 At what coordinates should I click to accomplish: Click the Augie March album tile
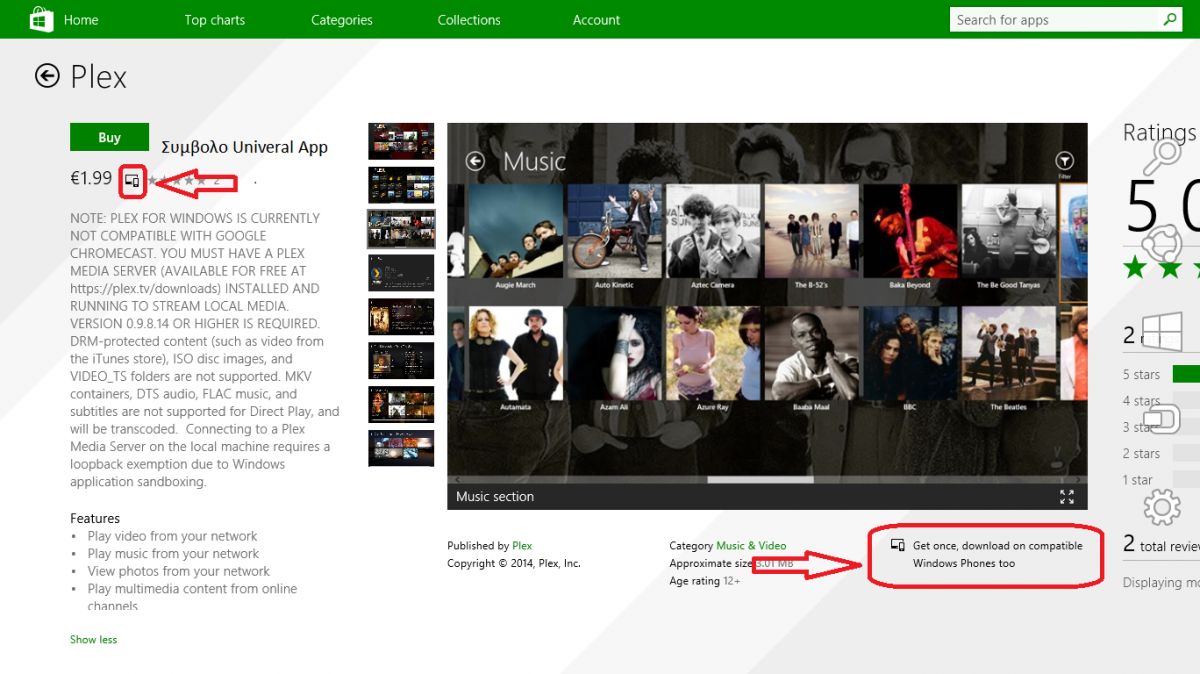tap(515, 237)
